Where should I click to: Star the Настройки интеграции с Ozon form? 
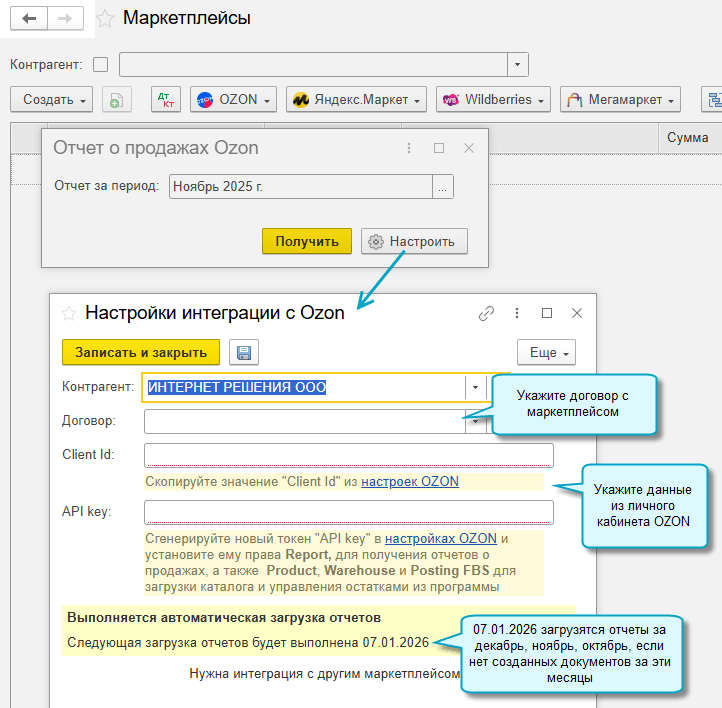pyautogui.click(x=69, y=313)
